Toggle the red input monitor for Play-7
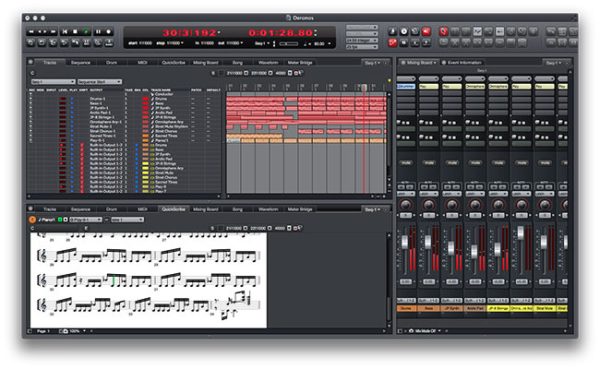 [82, 191]
